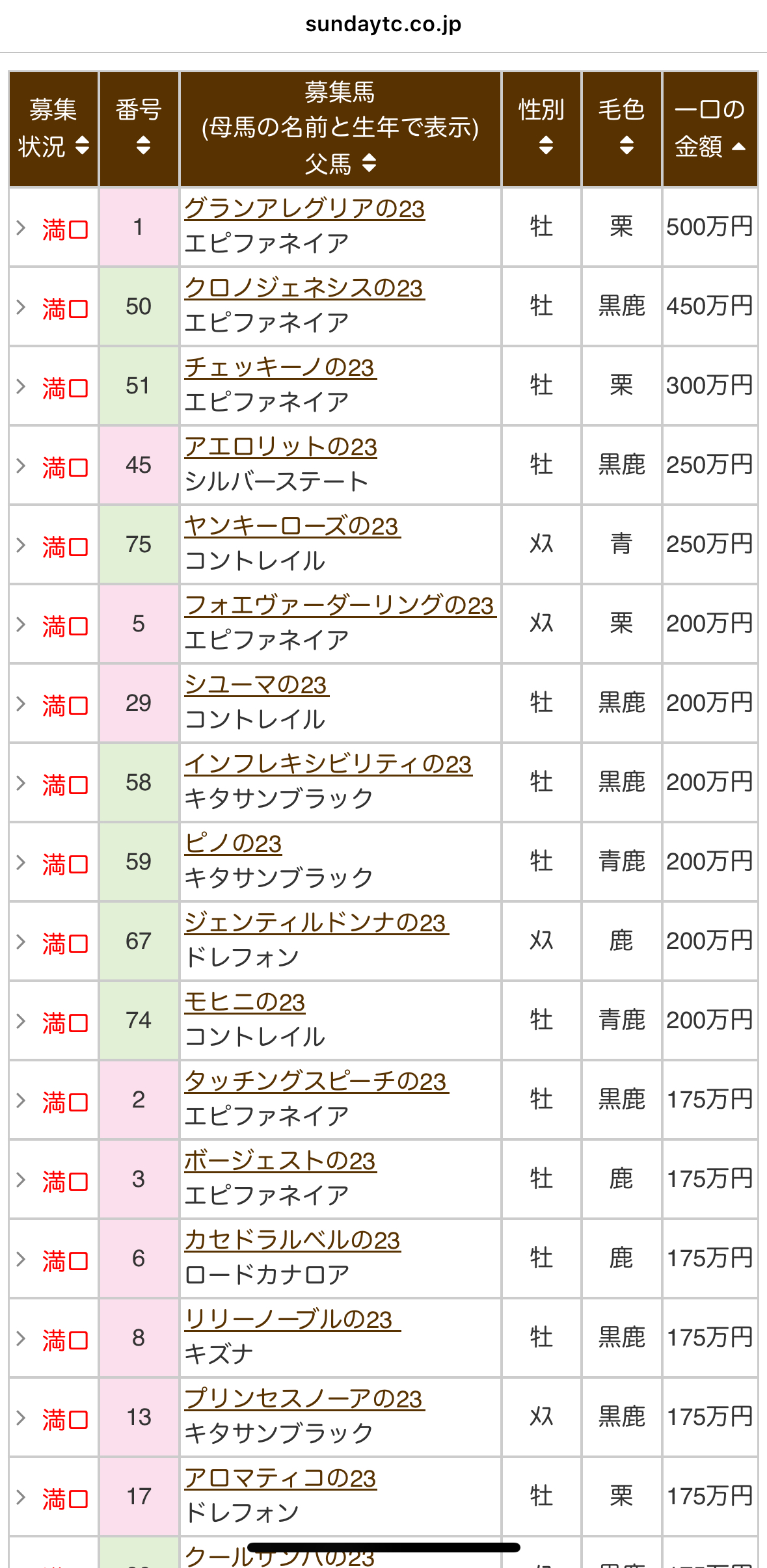Open クロノジェネシスの23 link
Screen dimensions: 767x1568
[x=304, y=289]
